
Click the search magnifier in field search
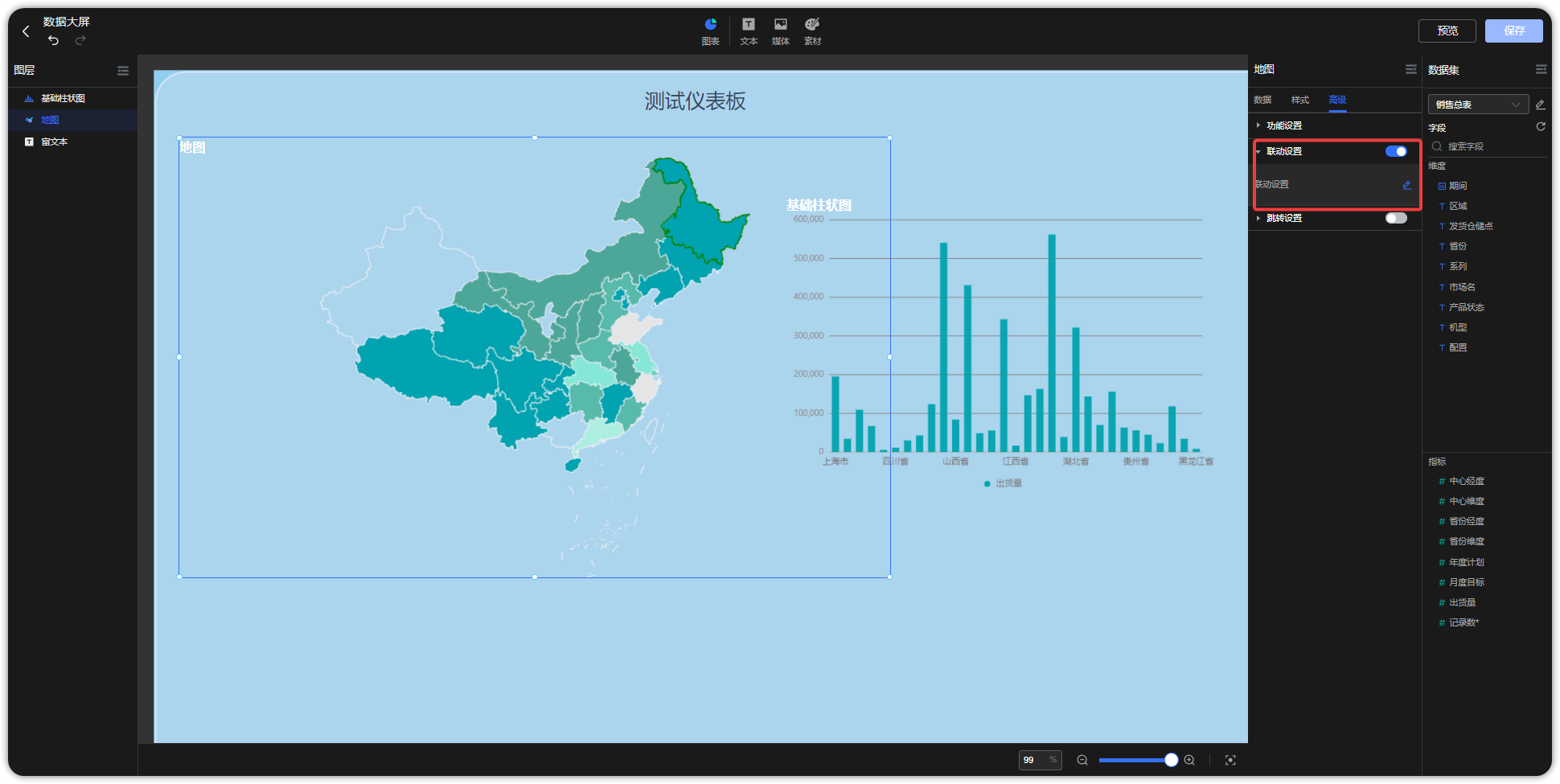(x=1437, y=146)
